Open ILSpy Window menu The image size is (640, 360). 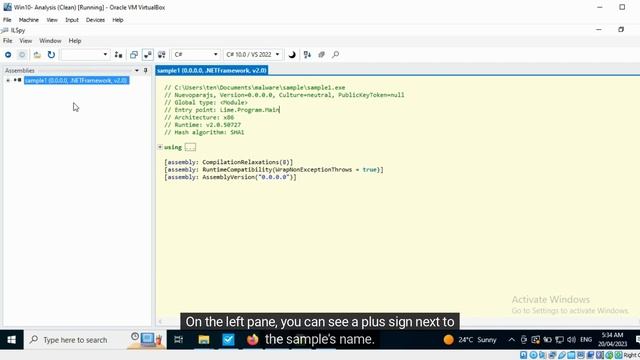pos(50,41)
